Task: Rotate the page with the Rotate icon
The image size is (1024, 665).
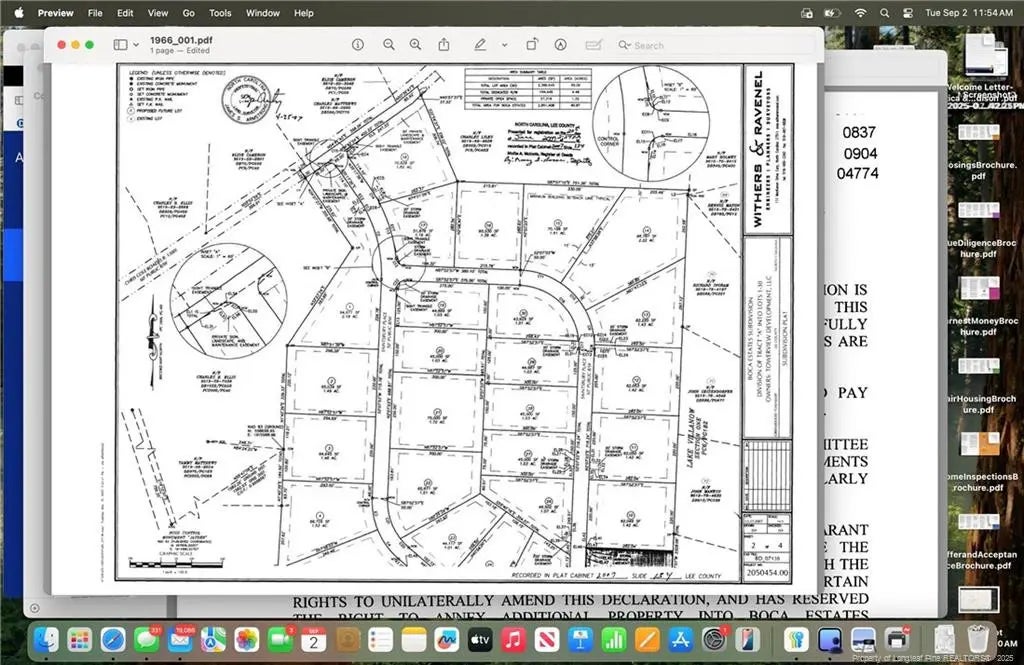Action: pyautogui.click(x=532, y=45)
